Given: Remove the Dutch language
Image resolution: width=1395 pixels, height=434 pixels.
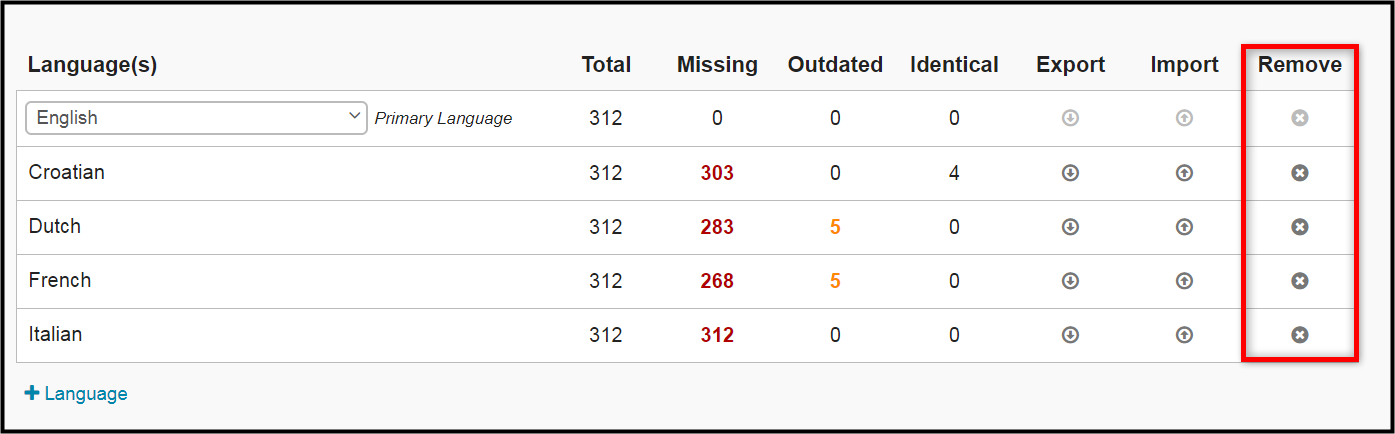Looking at the screenshot, I should (1299, 227).
